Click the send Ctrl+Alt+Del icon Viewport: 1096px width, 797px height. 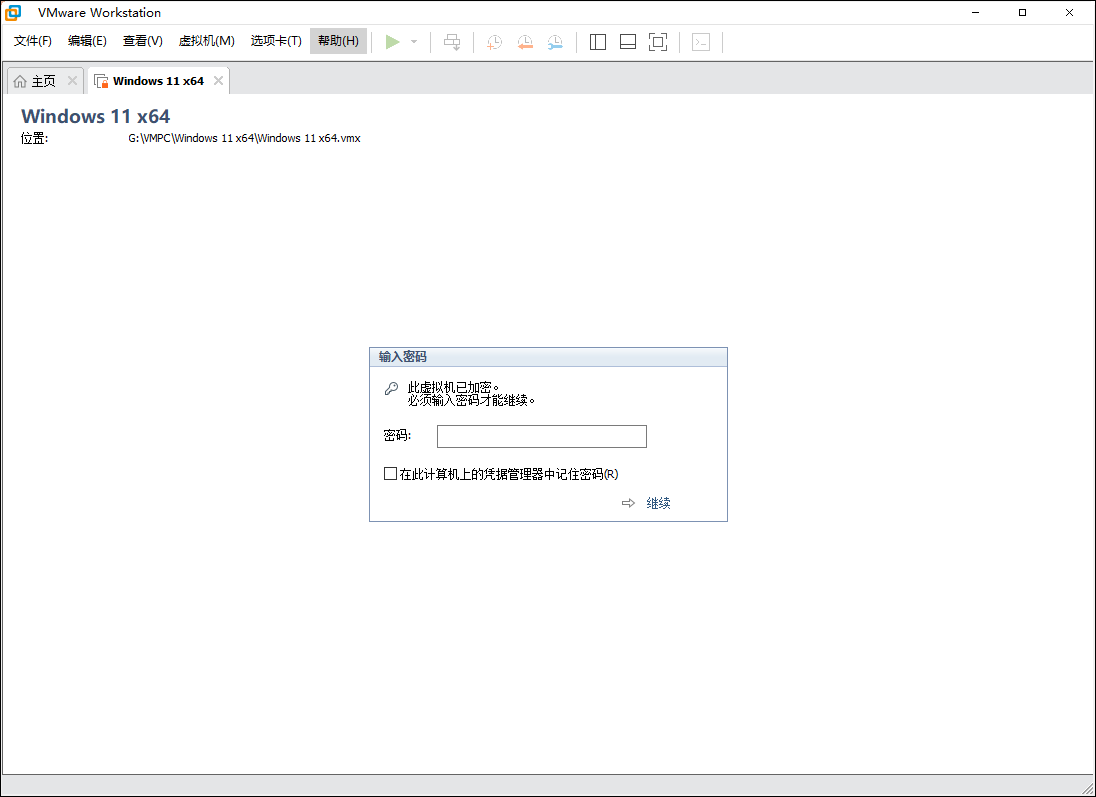452,42
